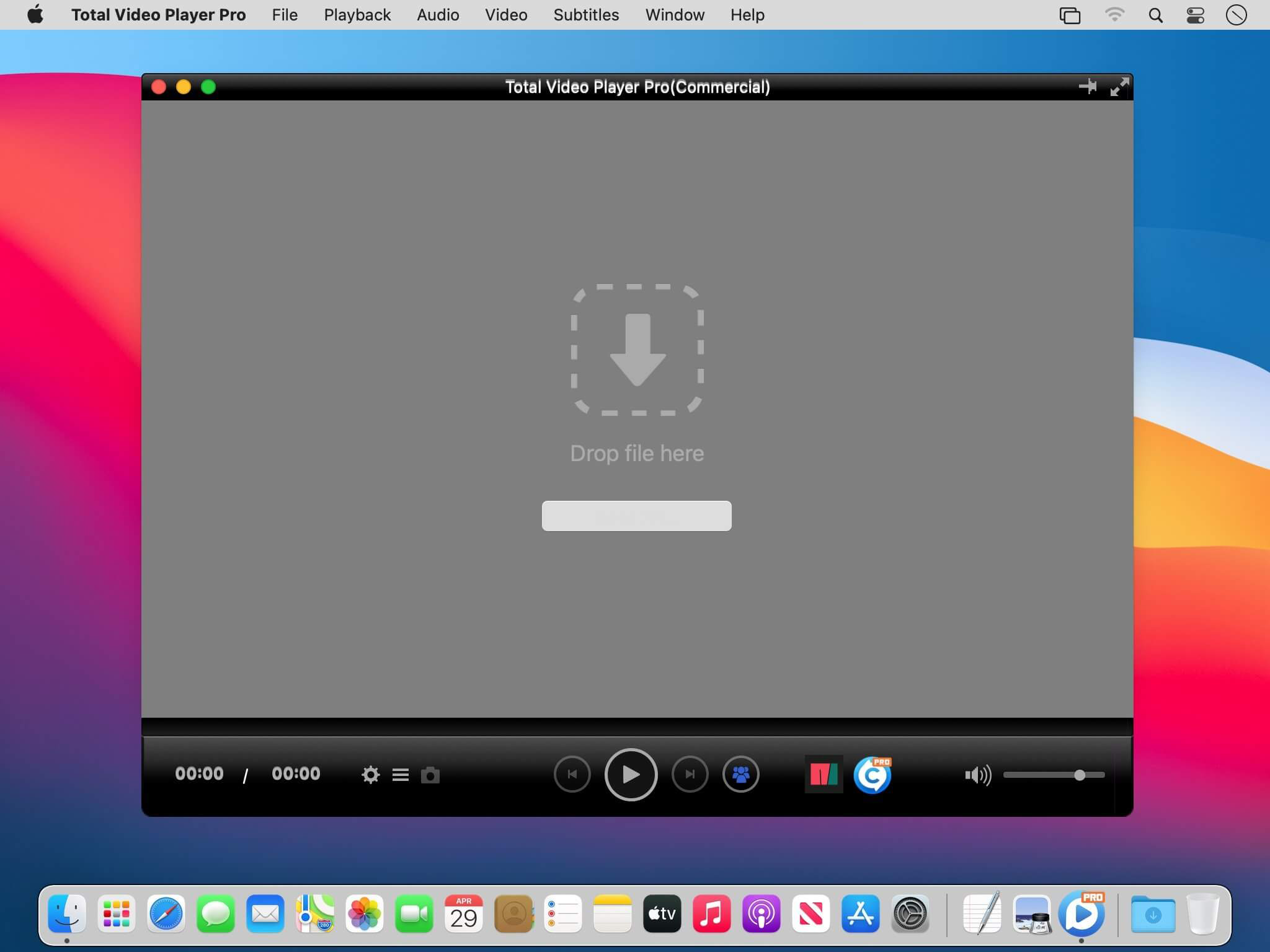Open the playlist icon in control bar
This screenshot has height=952, width=1270.
[400, 774]
